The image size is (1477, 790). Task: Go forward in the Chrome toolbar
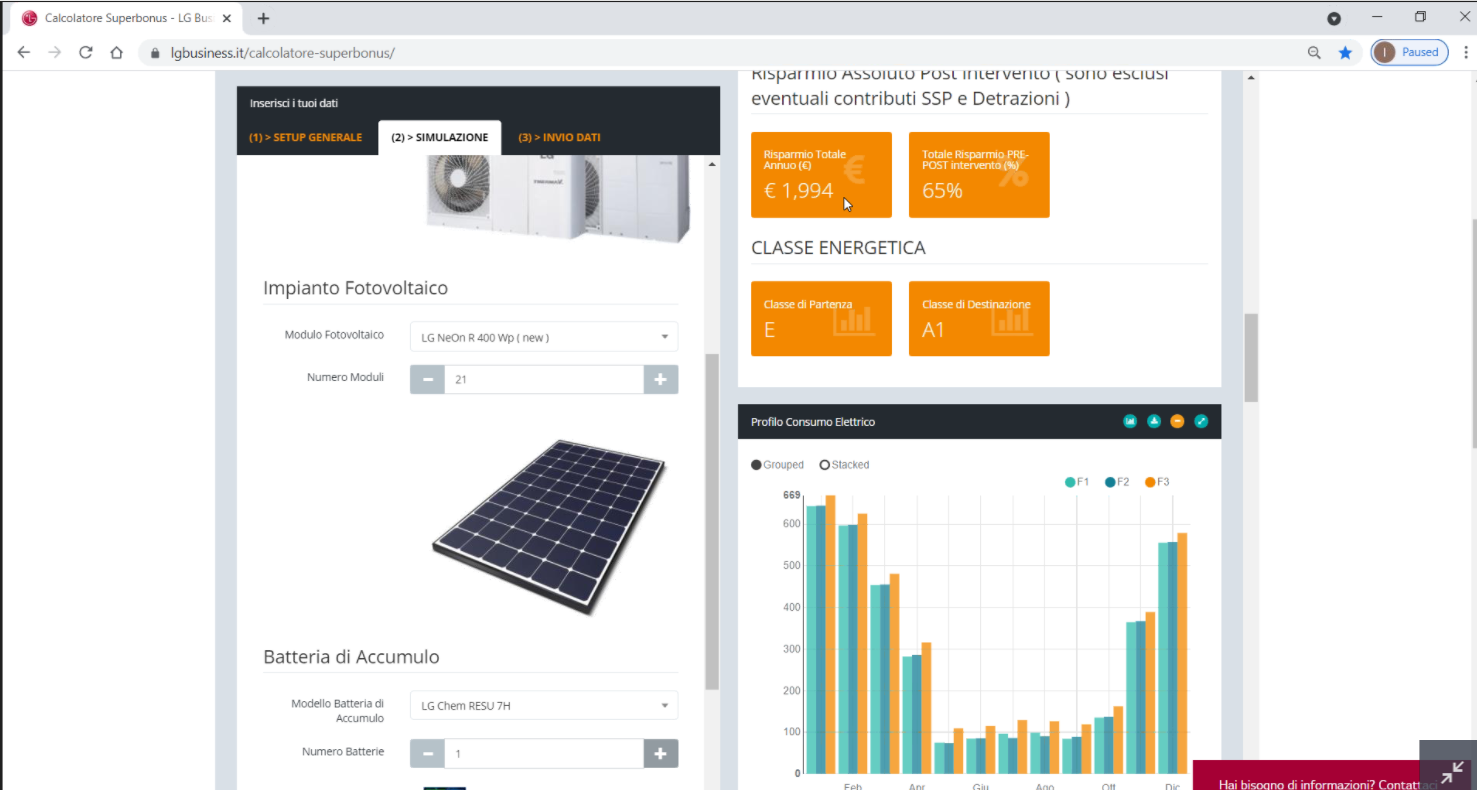pos(55,52)
